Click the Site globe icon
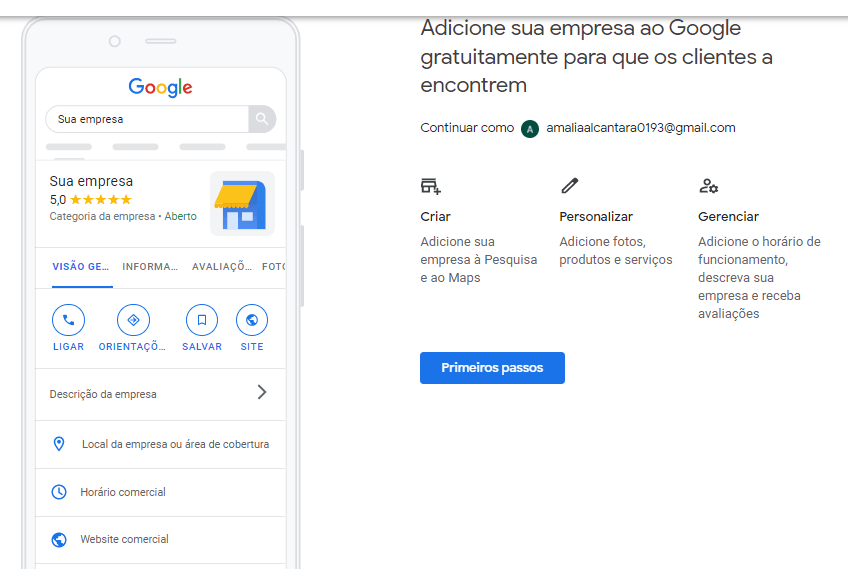The height and width of the screenshot is (581, 848). (252, 321)
